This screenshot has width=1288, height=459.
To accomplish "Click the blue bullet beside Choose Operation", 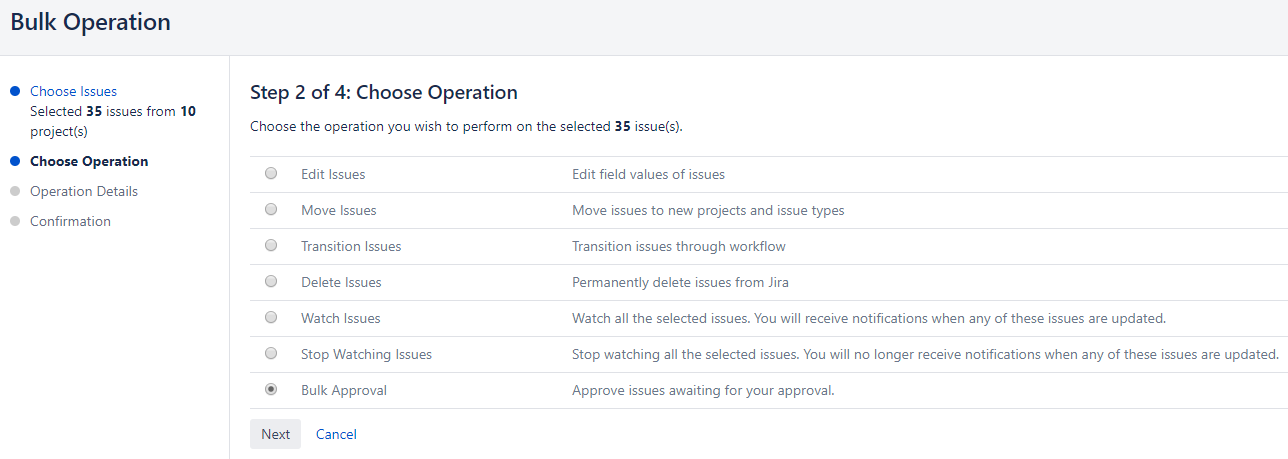I will [15, 161].
